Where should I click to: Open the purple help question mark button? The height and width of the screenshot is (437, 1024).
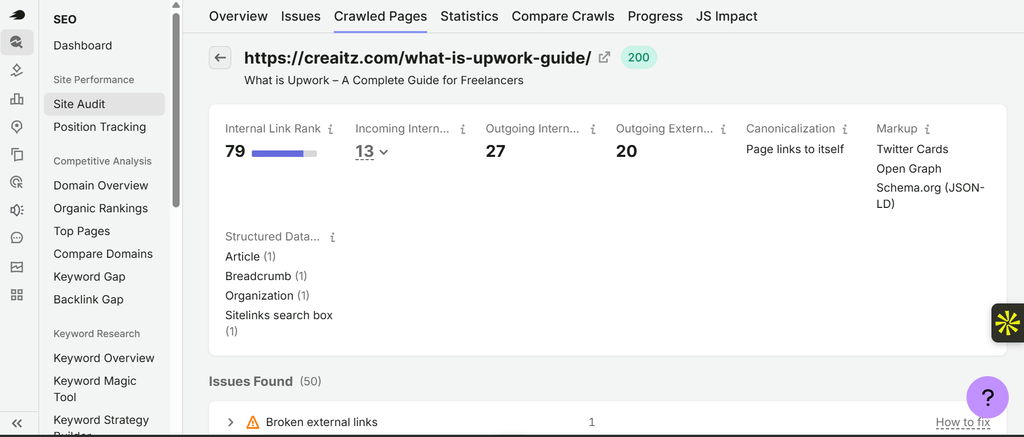pos(987,397)
